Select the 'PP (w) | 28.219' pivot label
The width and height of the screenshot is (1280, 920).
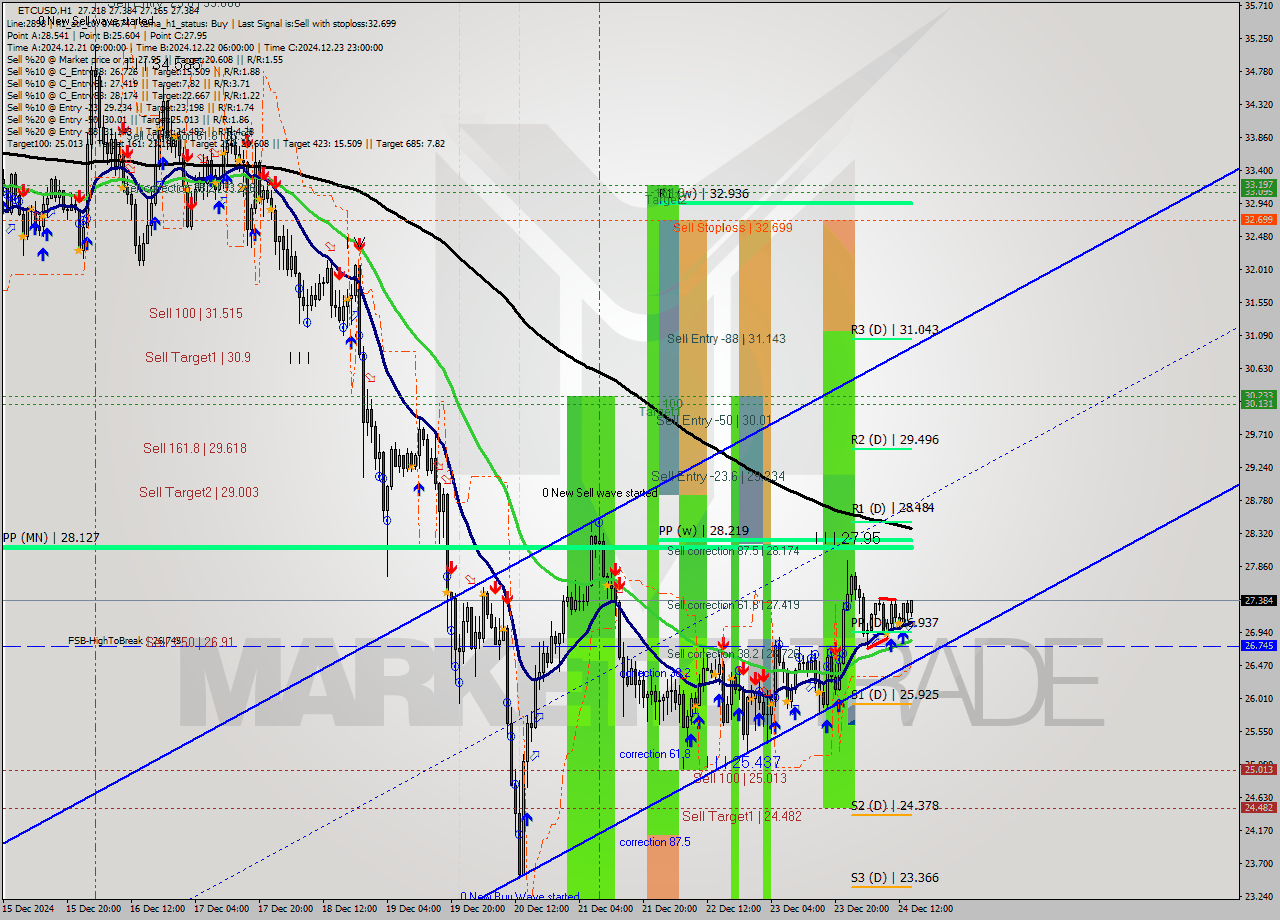[704, 530]
